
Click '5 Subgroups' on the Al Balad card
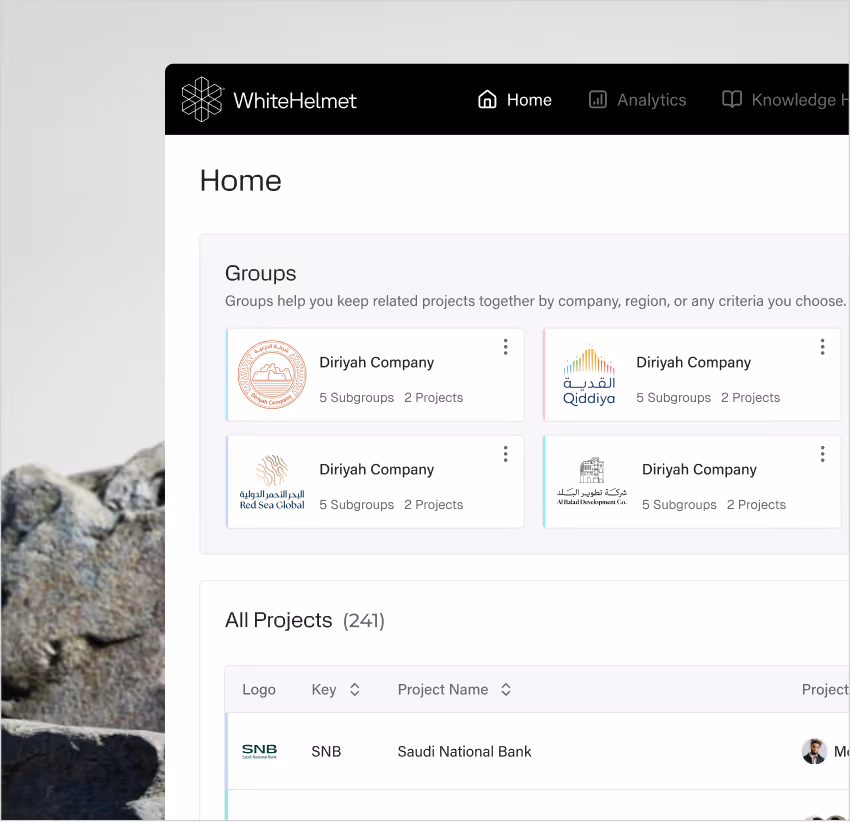679,505
